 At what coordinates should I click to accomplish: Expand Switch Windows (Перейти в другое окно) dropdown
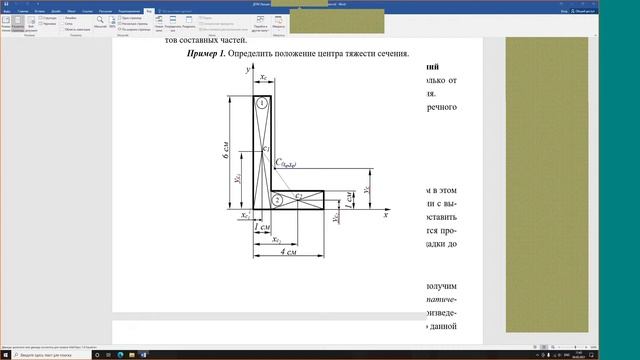tap(260, 24)
